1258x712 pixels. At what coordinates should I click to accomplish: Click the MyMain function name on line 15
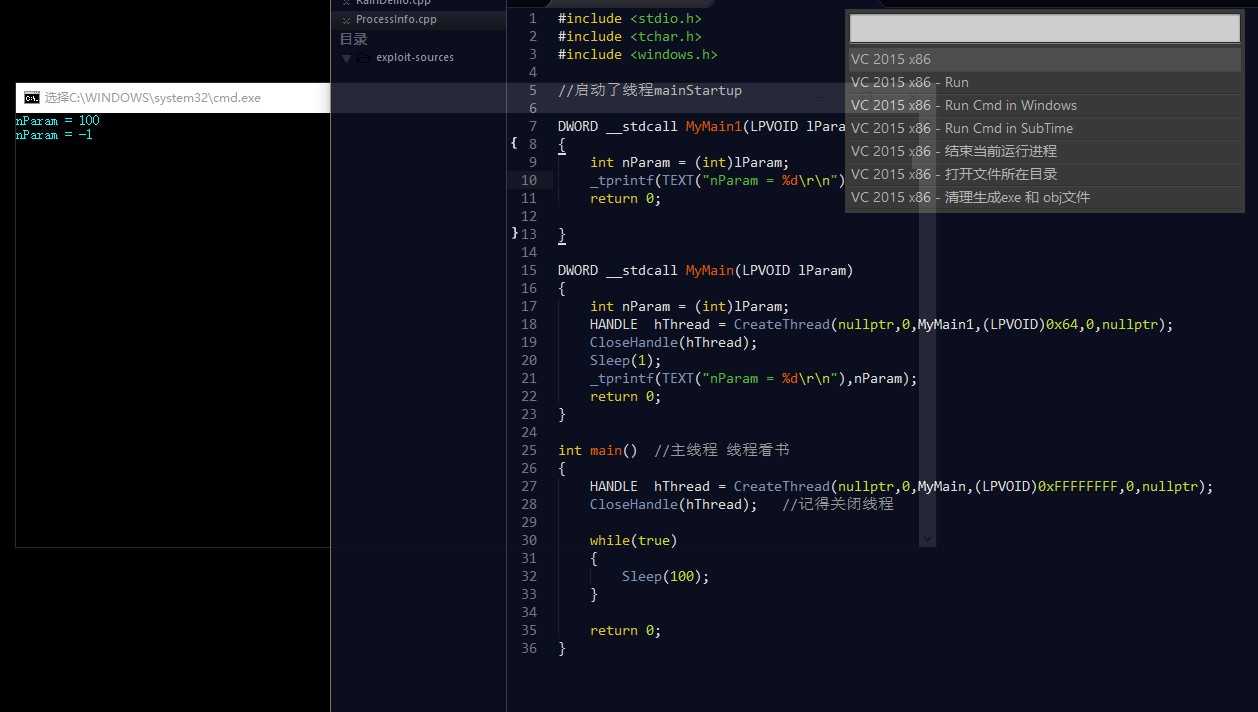point(709,270)
